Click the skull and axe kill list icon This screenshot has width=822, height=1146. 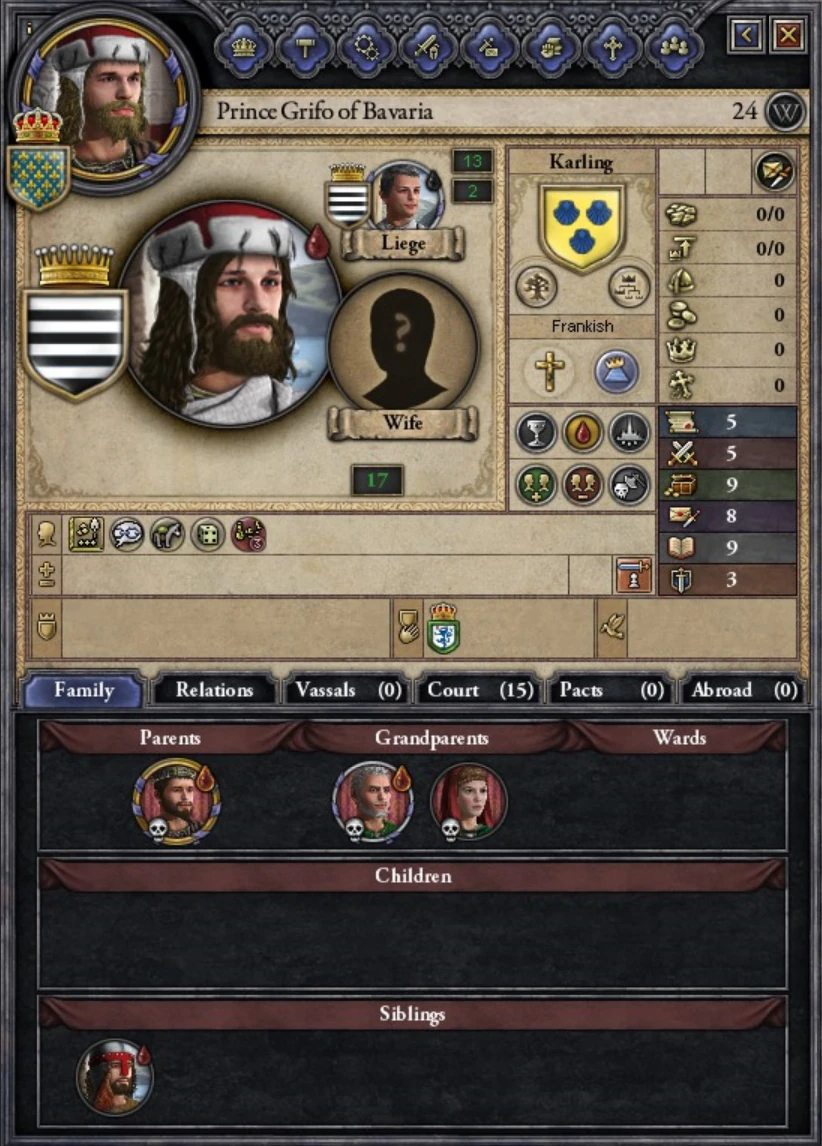(630, 484)
